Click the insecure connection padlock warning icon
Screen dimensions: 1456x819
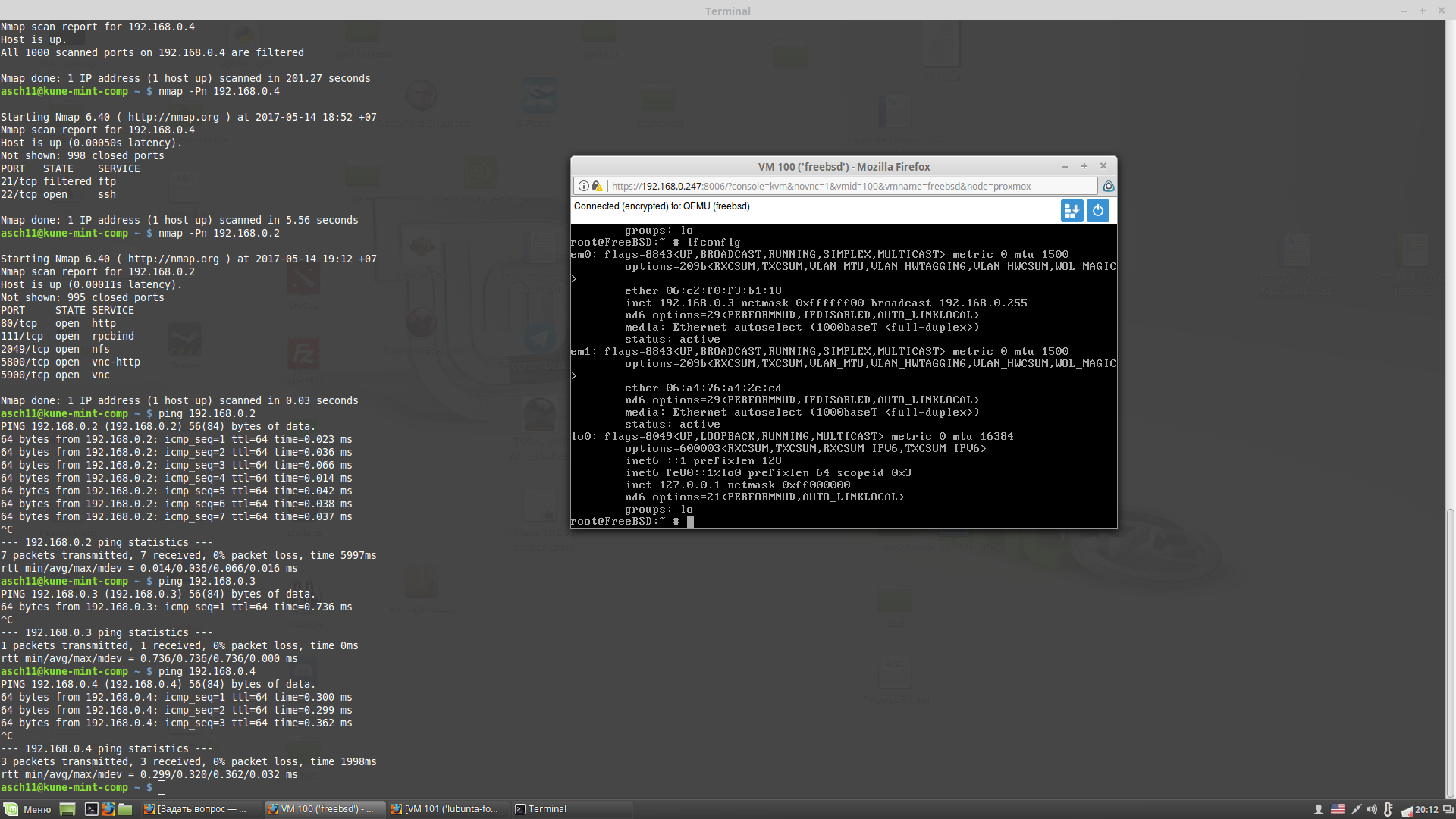(597, 186)
